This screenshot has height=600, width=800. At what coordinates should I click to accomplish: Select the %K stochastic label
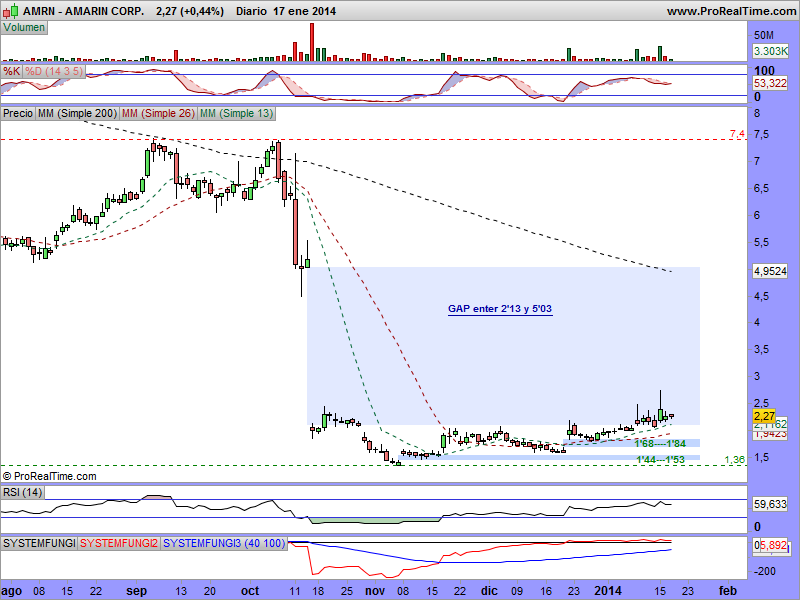click(x=11, y=71)
